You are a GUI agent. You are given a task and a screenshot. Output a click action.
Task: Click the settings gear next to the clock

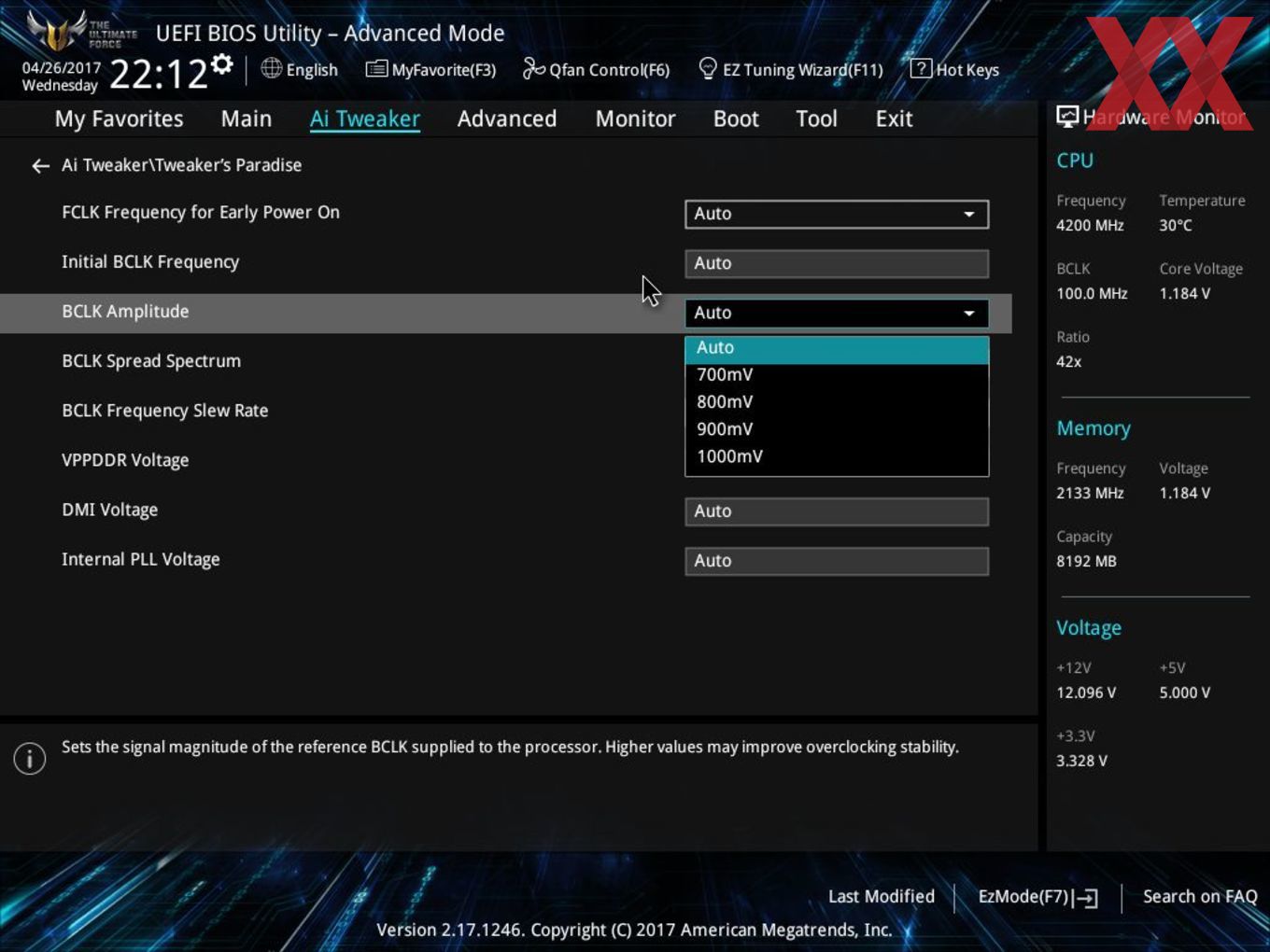(x=222, y=64)
